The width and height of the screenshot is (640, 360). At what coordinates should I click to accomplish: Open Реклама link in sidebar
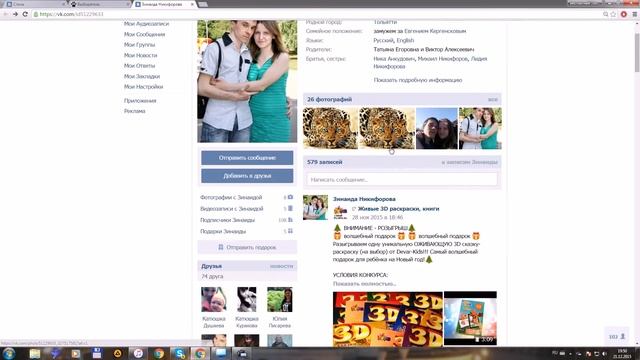pos(134,111)
